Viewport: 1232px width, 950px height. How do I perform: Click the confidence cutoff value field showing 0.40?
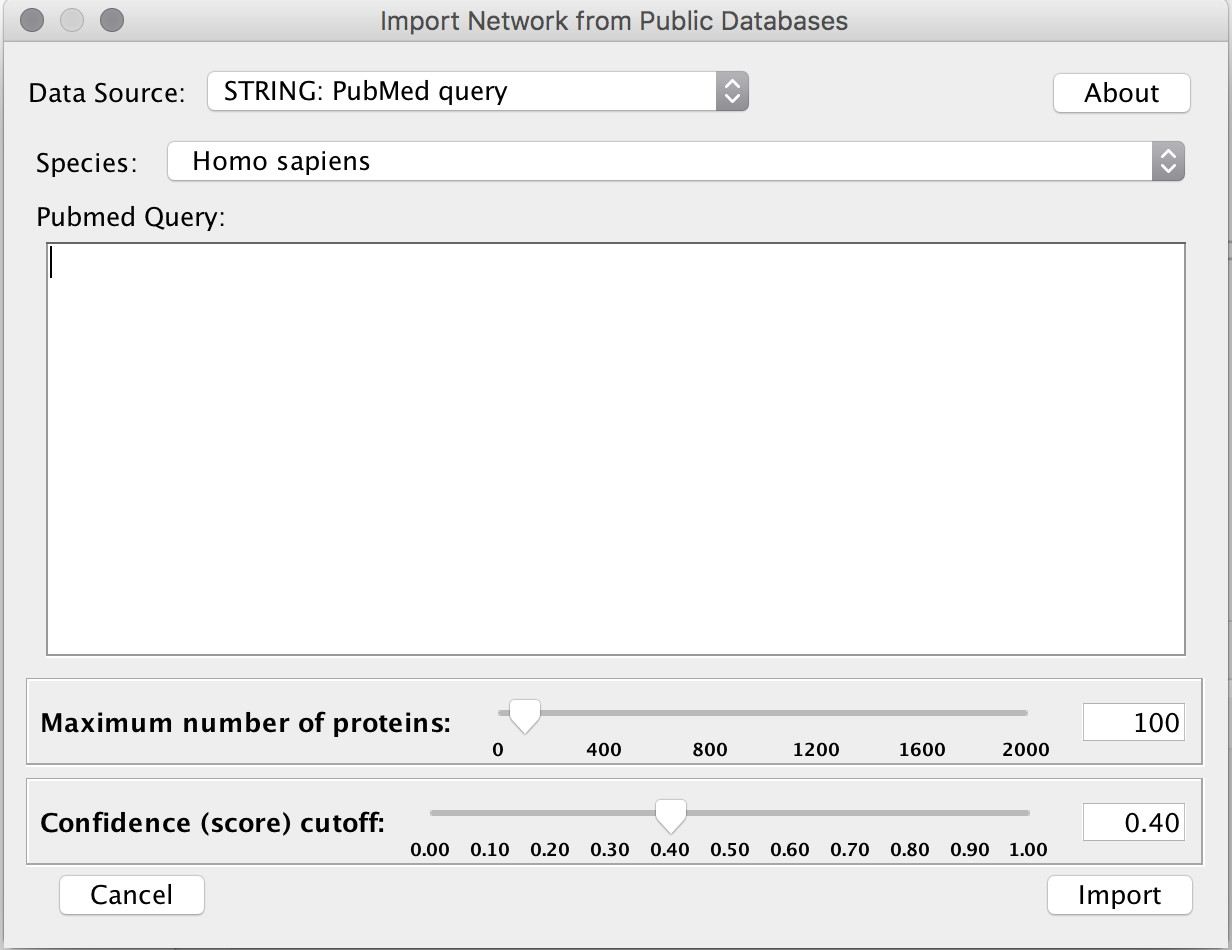1134,823
